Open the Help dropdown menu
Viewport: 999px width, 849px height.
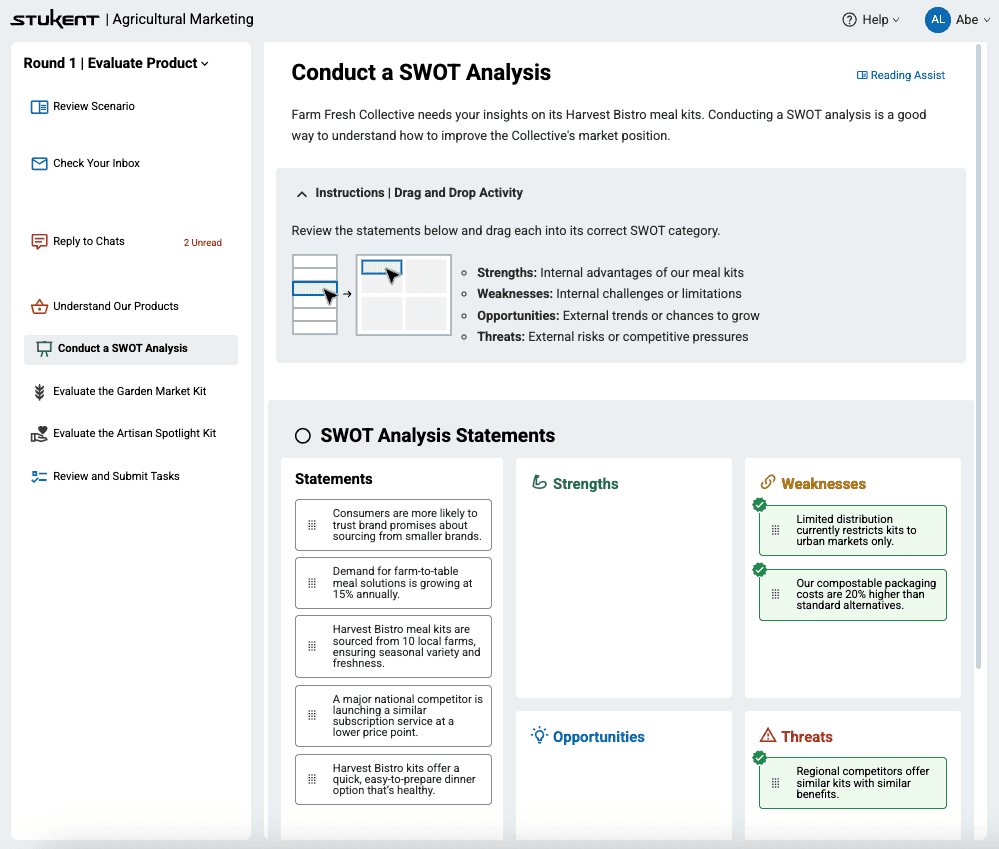coord(871,20)
